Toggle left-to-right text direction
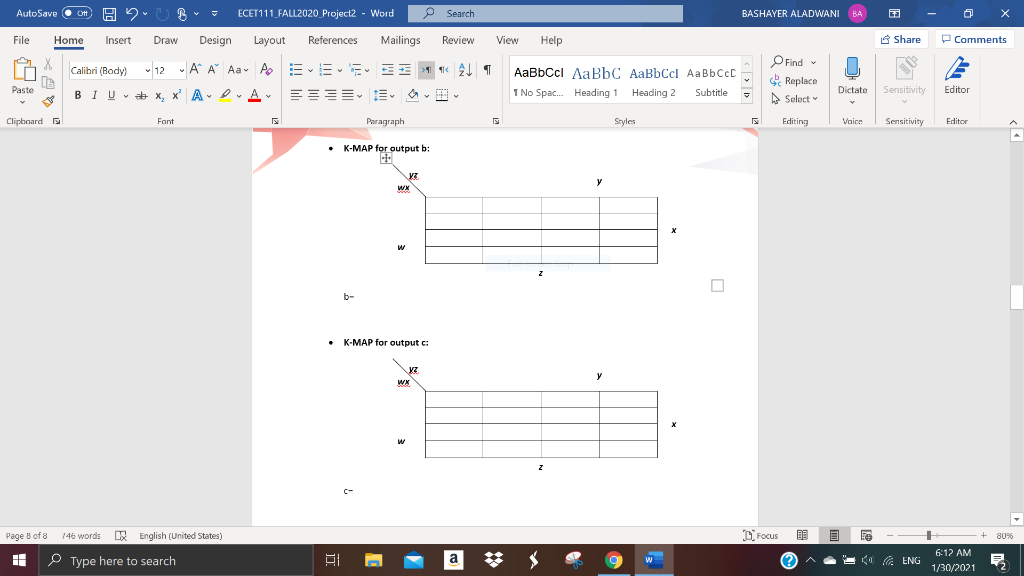The width and height of the screenshot is (1024, 576). pyautogui.click(x=426, y=70)
